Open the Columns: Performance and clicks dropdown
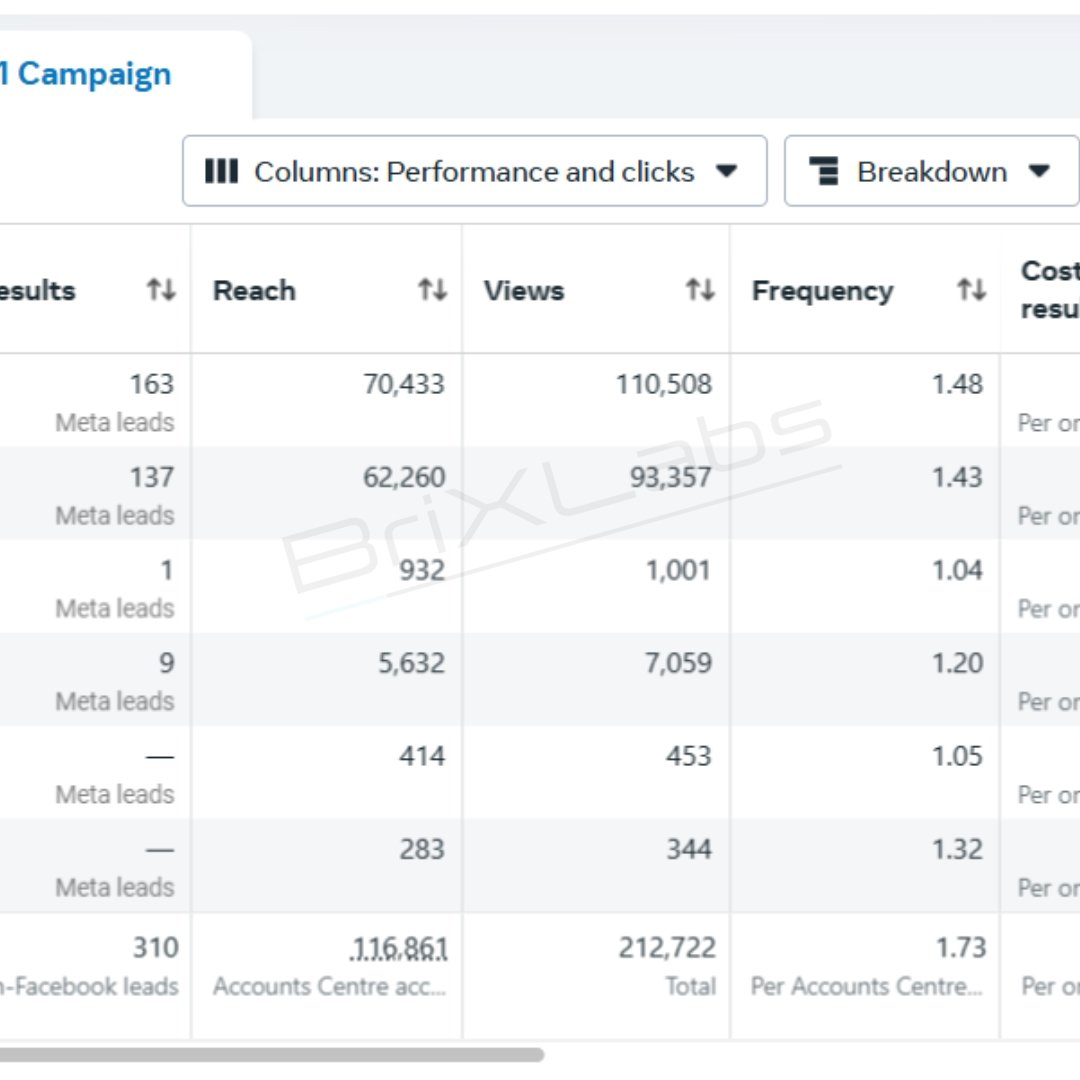This screenshot has width=1080, height=1080. (475, 171)
